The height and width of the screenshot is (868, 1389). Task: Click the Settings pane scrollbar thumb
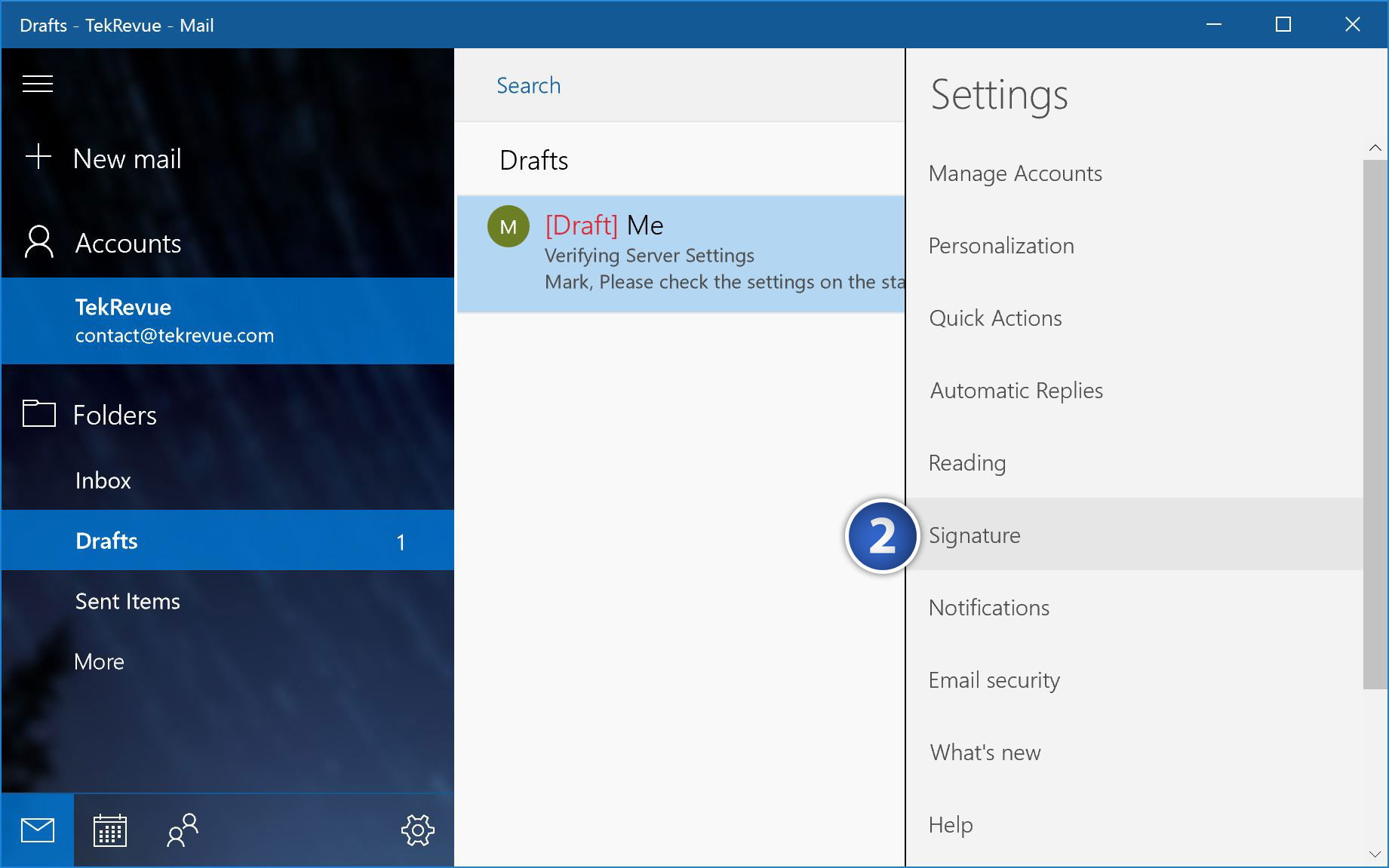pos(1375,425)
